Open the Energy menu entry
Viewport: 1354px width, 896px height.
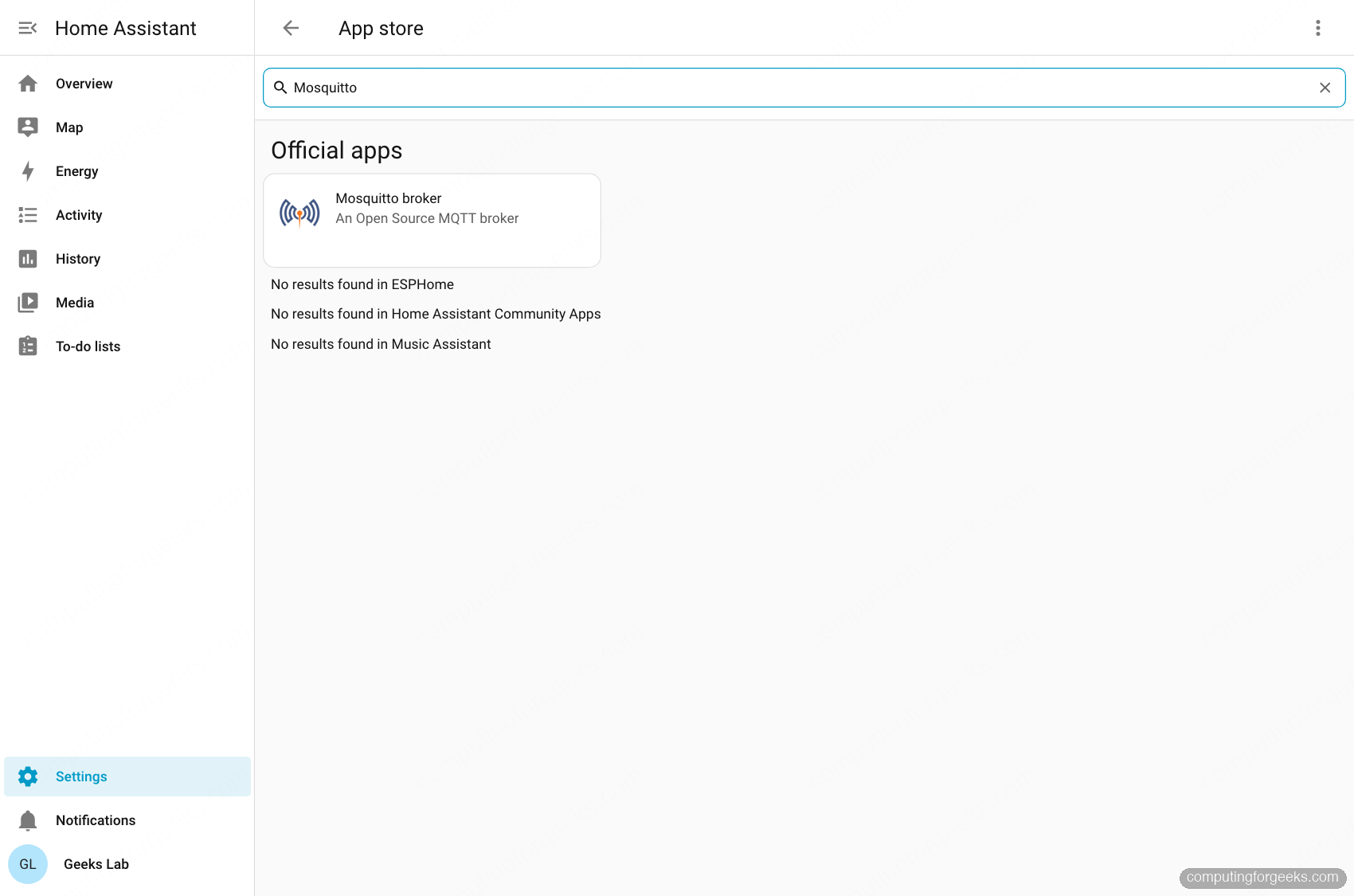(127, 171)
